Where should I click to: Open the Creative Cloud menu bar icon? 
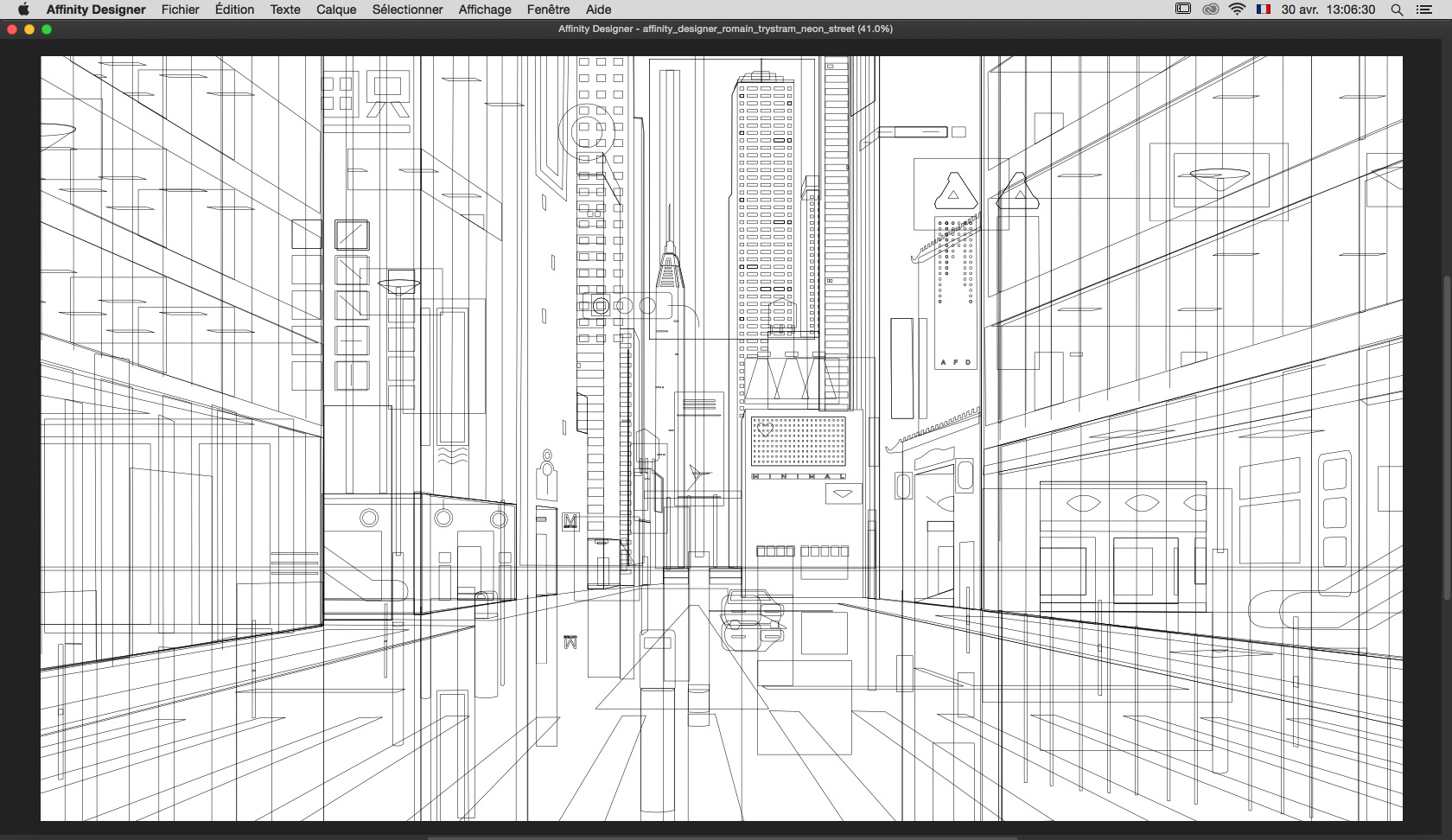1211,10
